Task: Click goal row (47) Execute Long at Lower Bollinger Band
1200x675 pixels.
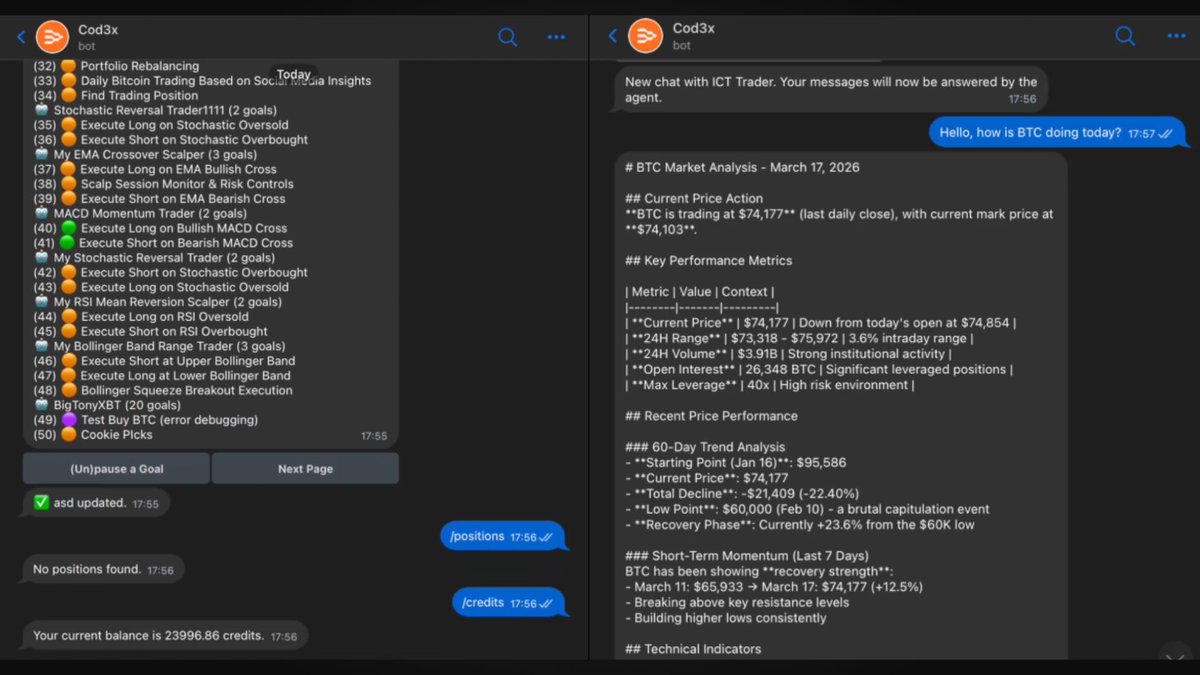Action: [x=162, y=376]
